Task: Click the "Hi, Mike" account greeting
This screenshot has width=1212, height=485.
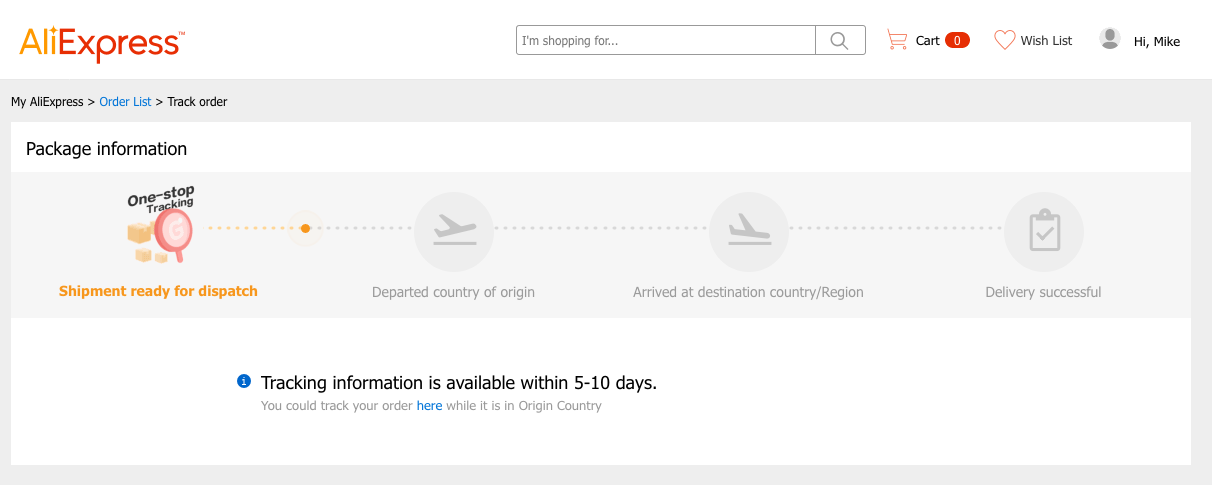Action: (x=1157, y=41)
